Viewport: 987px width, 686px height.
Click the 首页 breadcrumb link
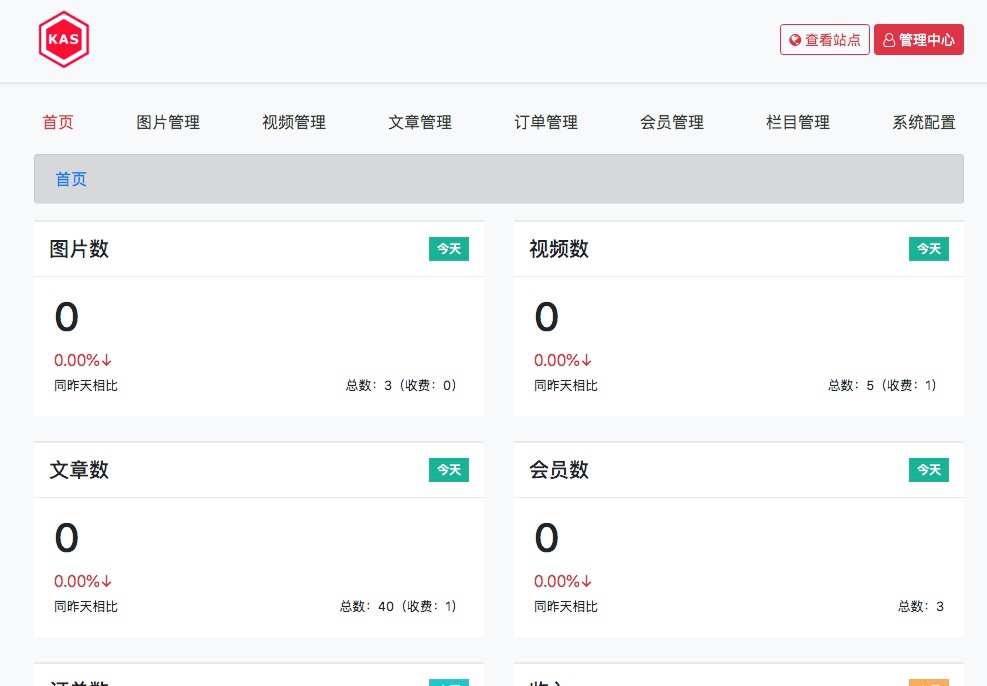(70, 178)
